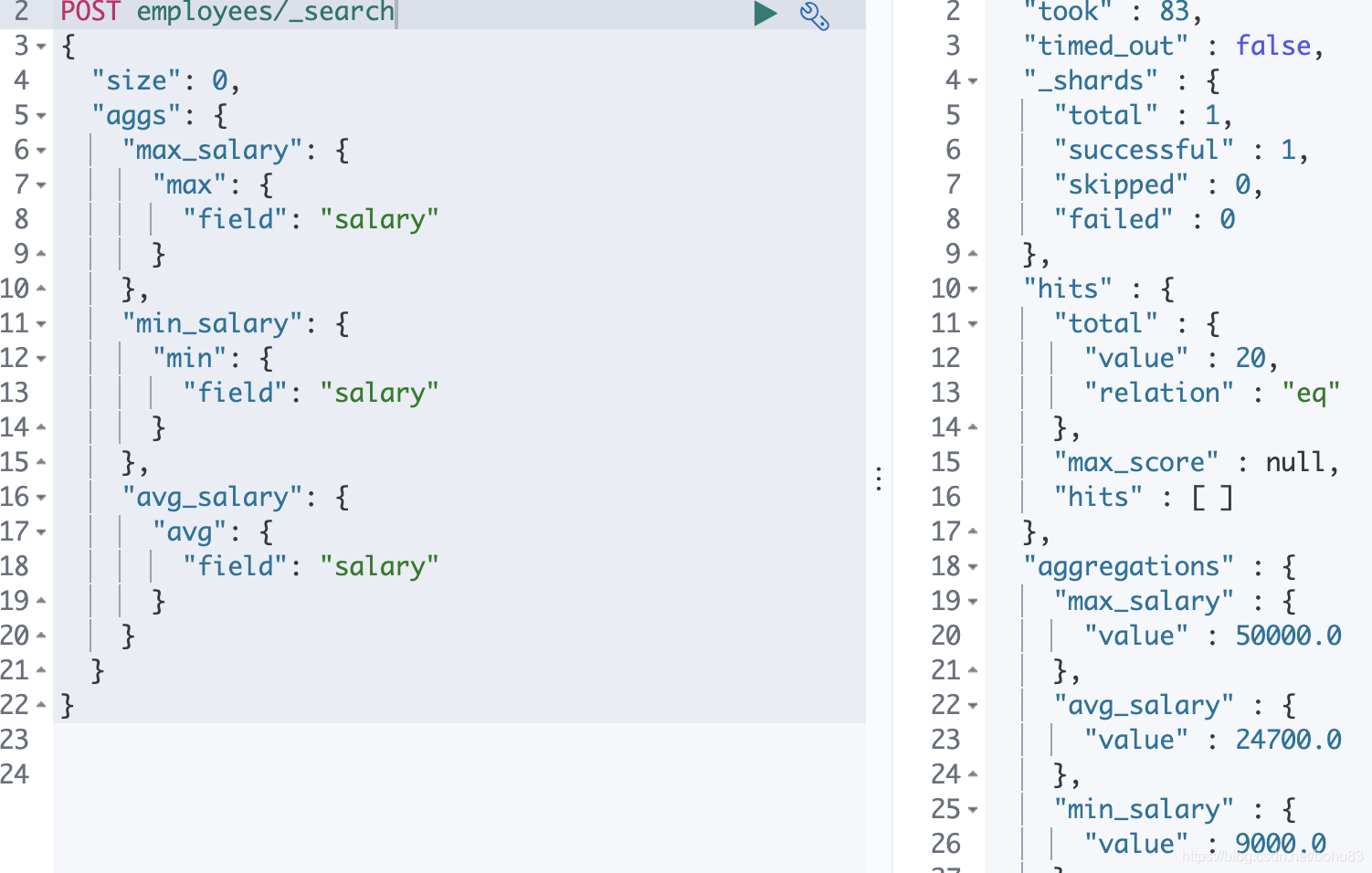Image resolution: width=1372 pixels, height=873 pixels.
Task: Click the "size": 0 line in the request
Action: 166,80
